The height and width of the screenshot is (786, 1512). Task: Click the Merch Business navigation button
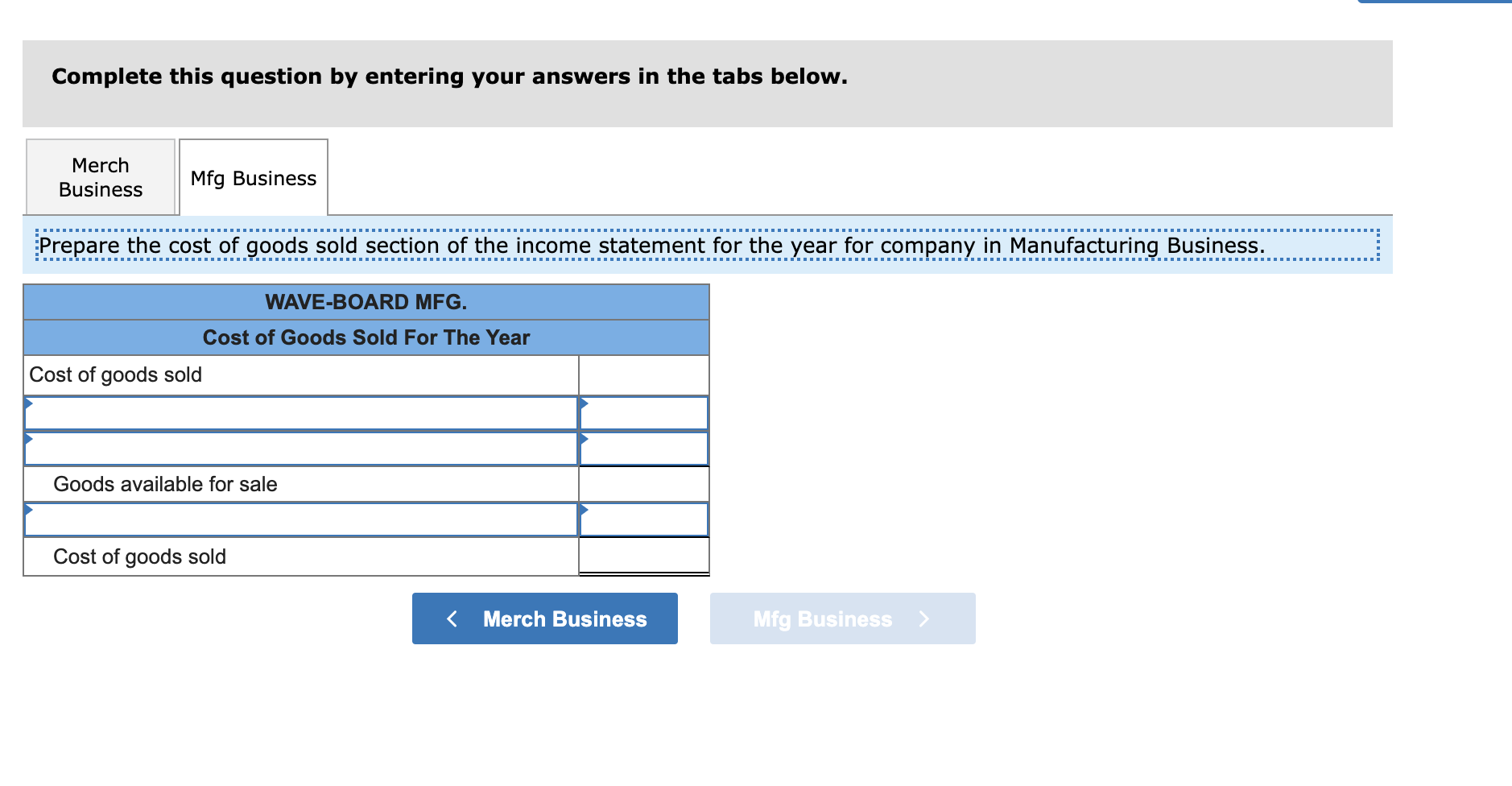[544, 618]
